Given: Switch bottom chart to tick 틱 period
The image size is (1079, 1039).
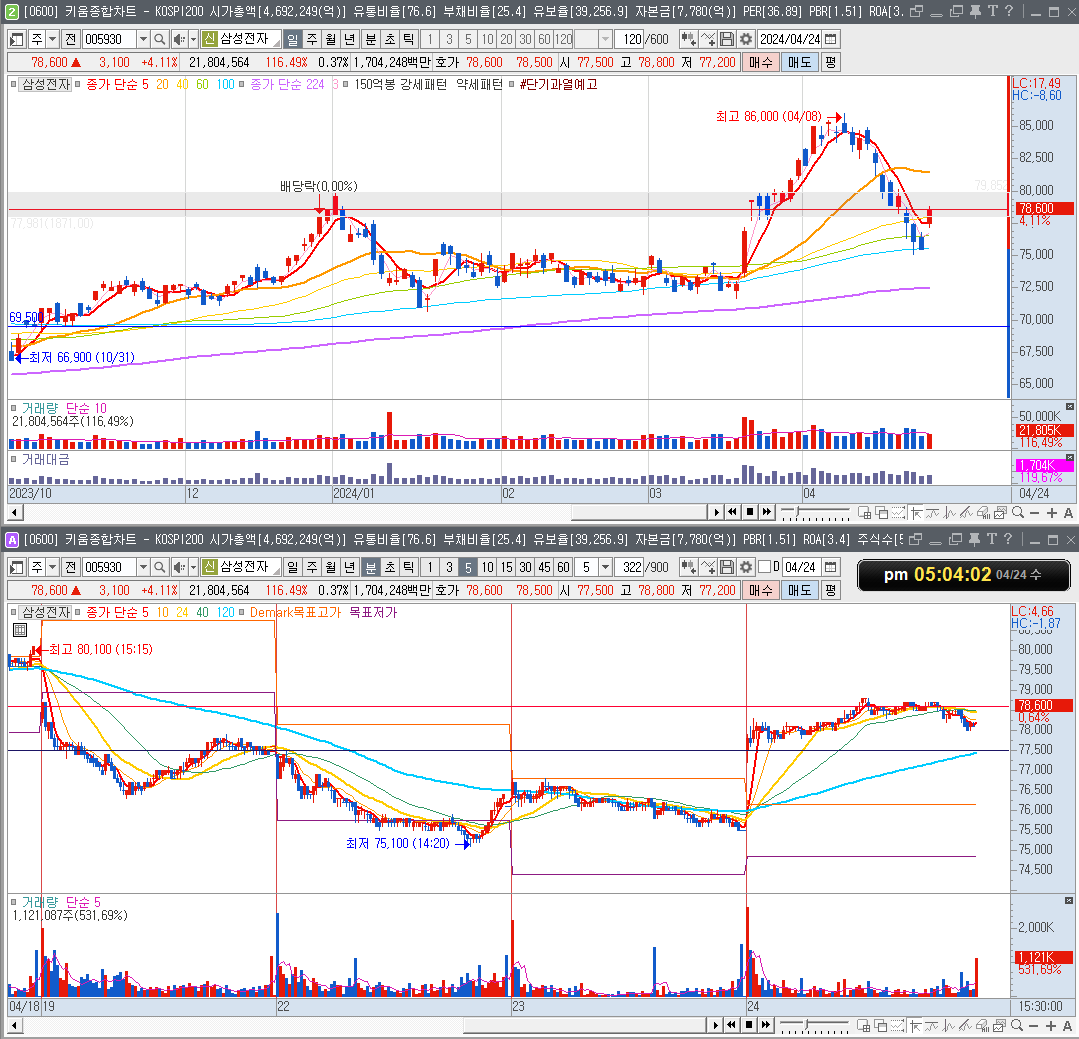Looking at the screenshot, I should coord(409,567).
